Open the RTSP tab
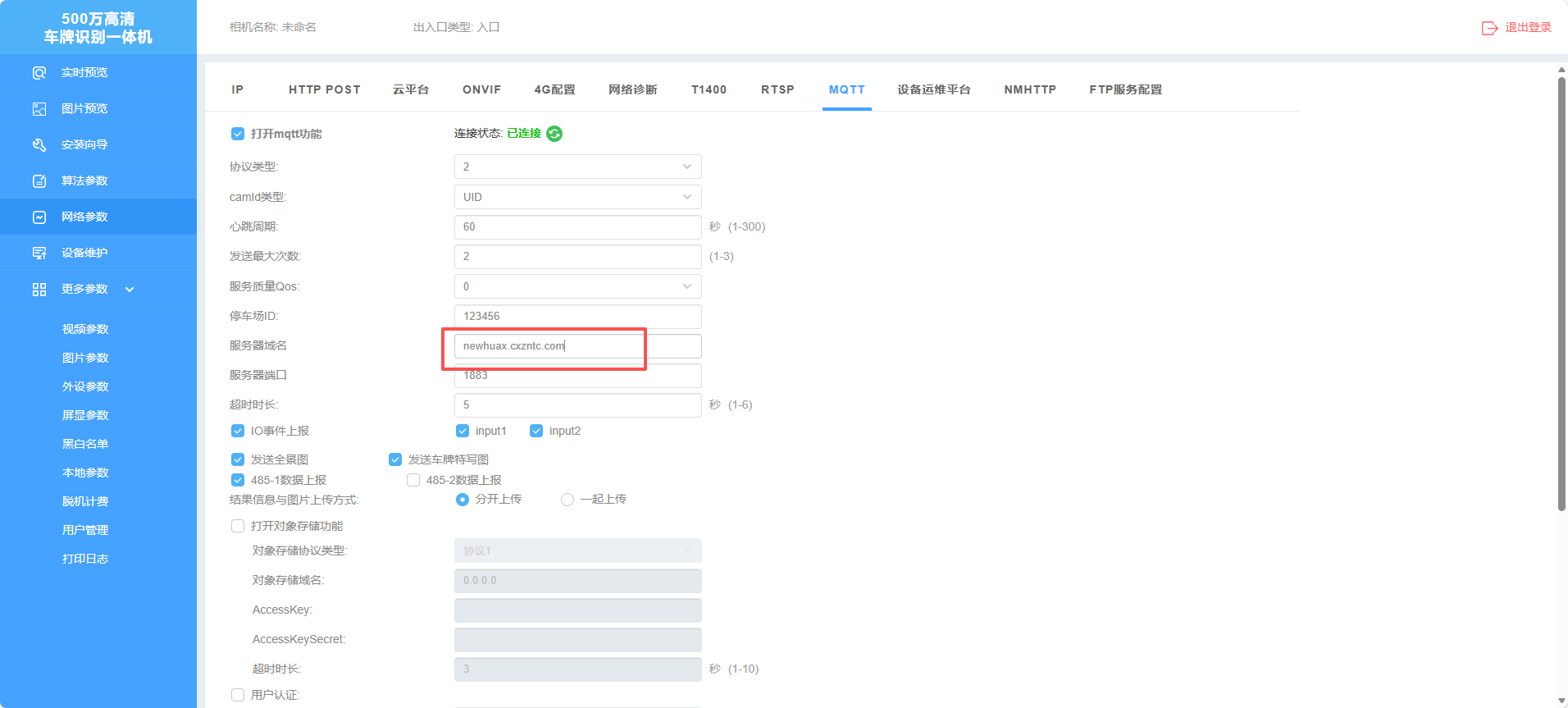1568x708 pixels. [777, 89]
